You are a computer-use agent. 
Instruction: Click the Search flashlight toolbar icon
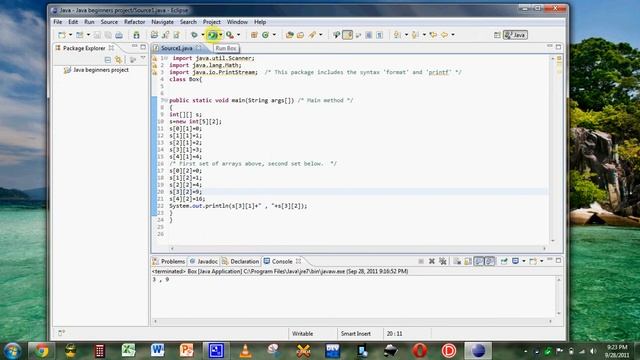pos(312,35)
